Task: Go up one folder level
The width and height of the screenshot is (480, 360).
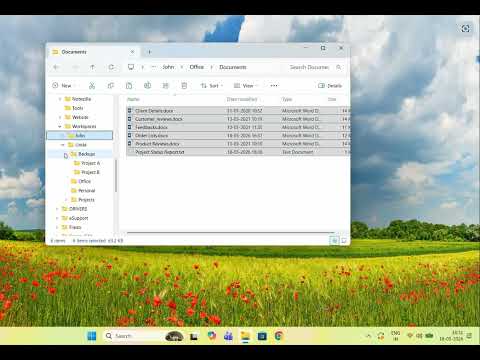Action: (92, 67)
